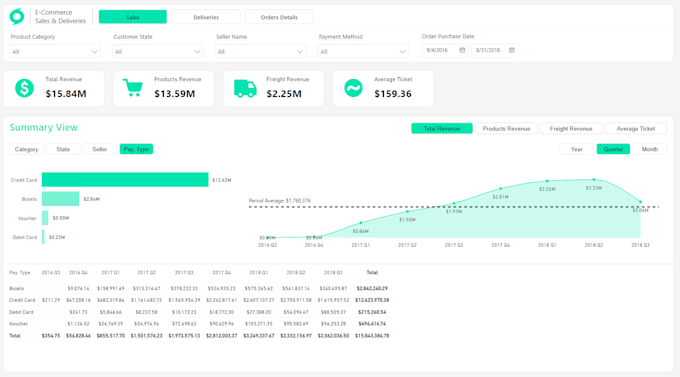Image resolution: width=680 pixels, height=377 pixels.
Task: Group the summary by State
Action: [63, 149]
